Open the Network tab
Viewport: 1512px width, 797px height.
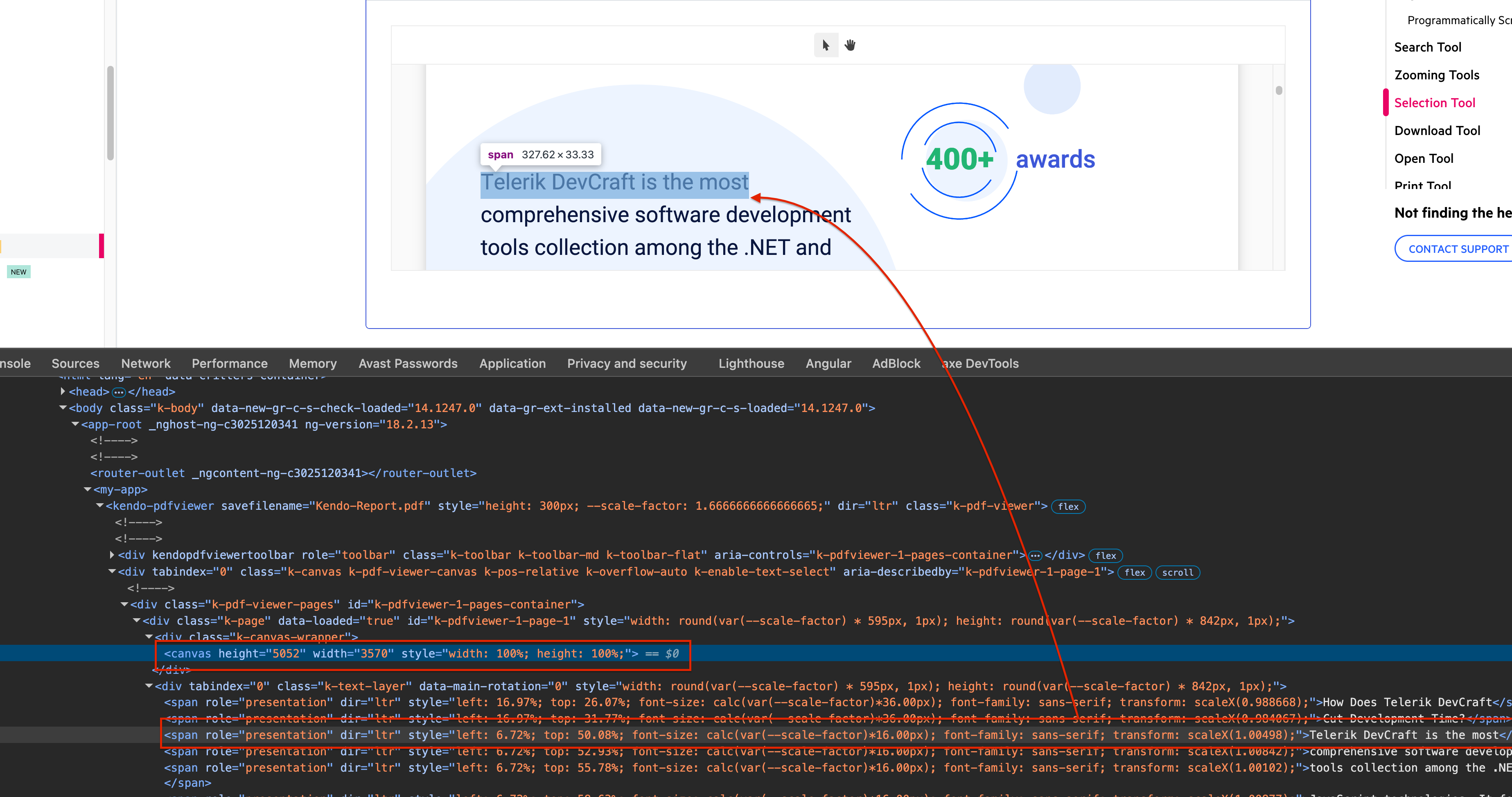[x=146, y=363]
